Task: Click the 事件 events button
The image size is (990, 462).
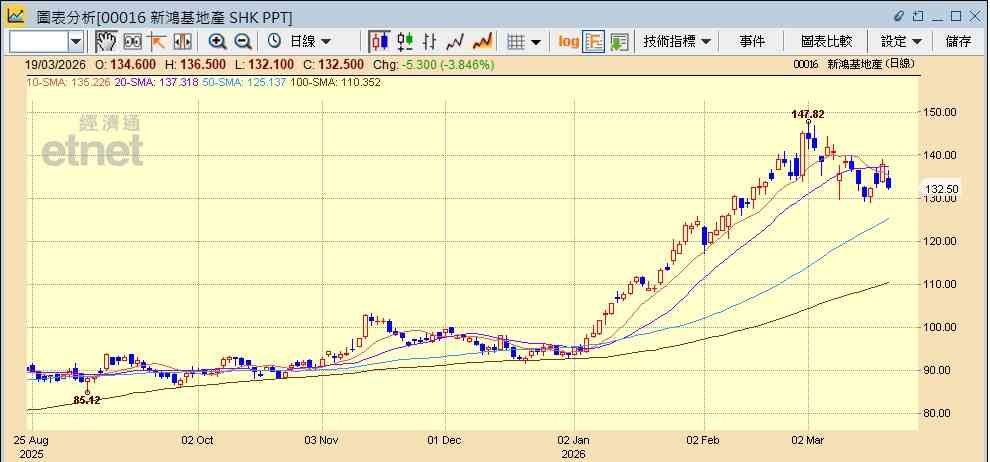Action: [x=751, y=42]
